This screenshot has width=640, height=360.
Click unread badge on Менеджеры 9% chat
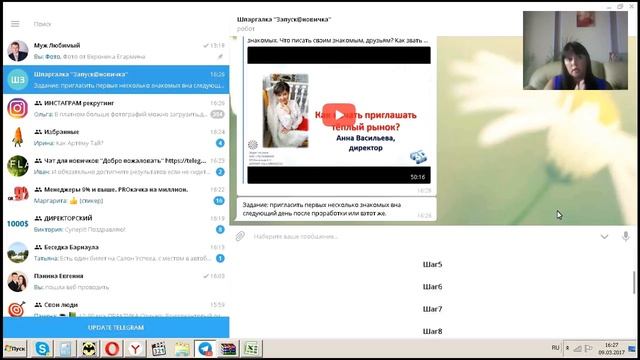point(219,200)
